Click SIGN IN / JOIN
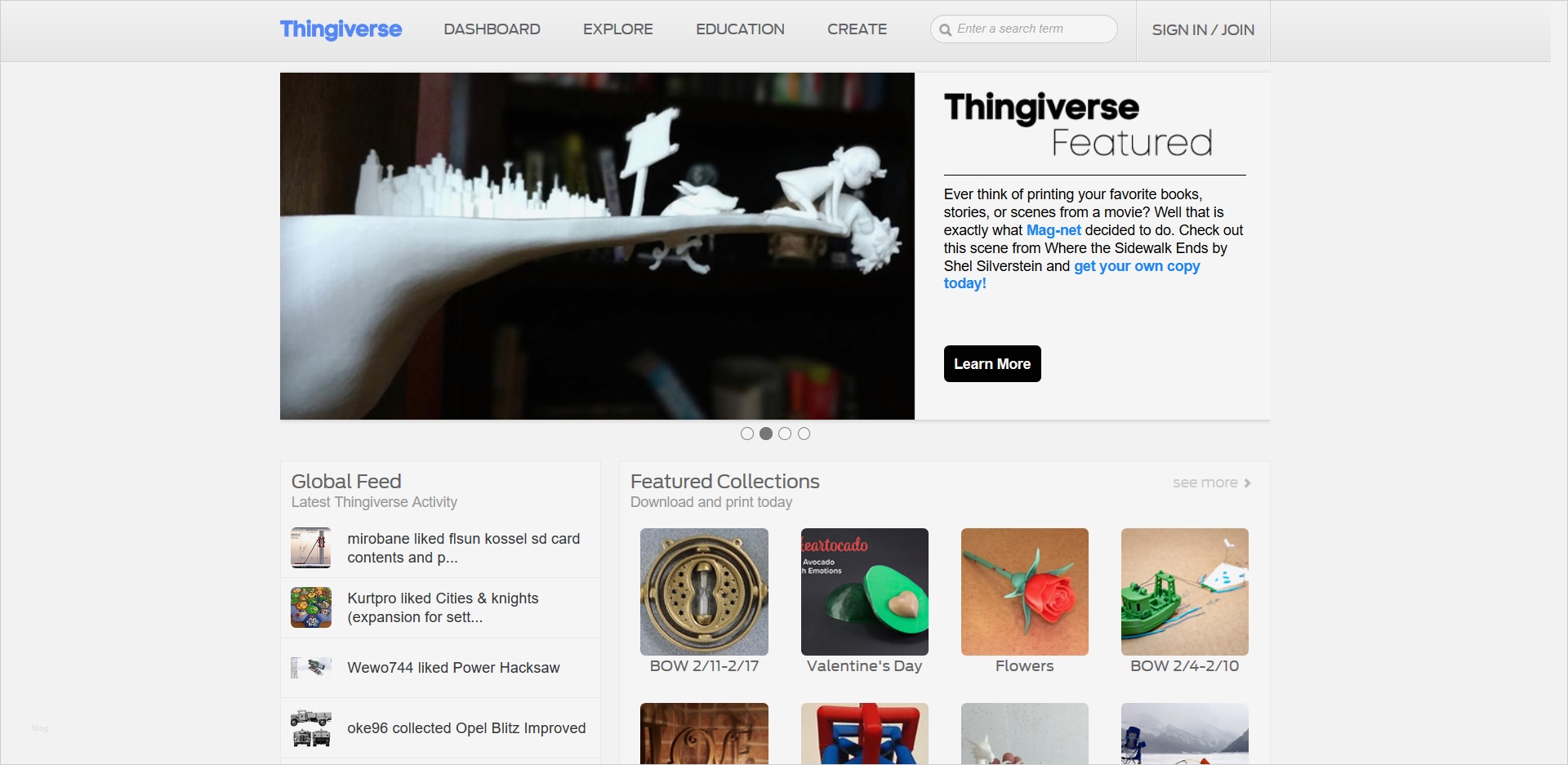The width and height of the screenshot is (1568, 765). [x=1203, y=30]
